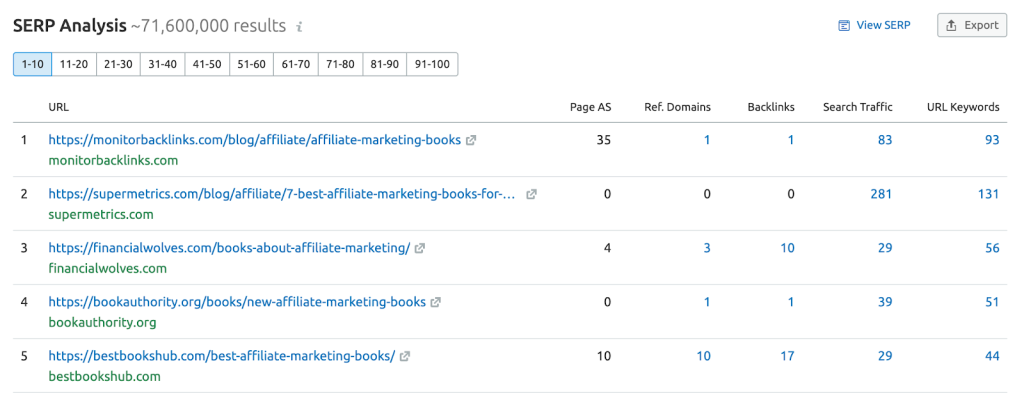Click the green supermetrics.com domain

click(x=101, y=215)
